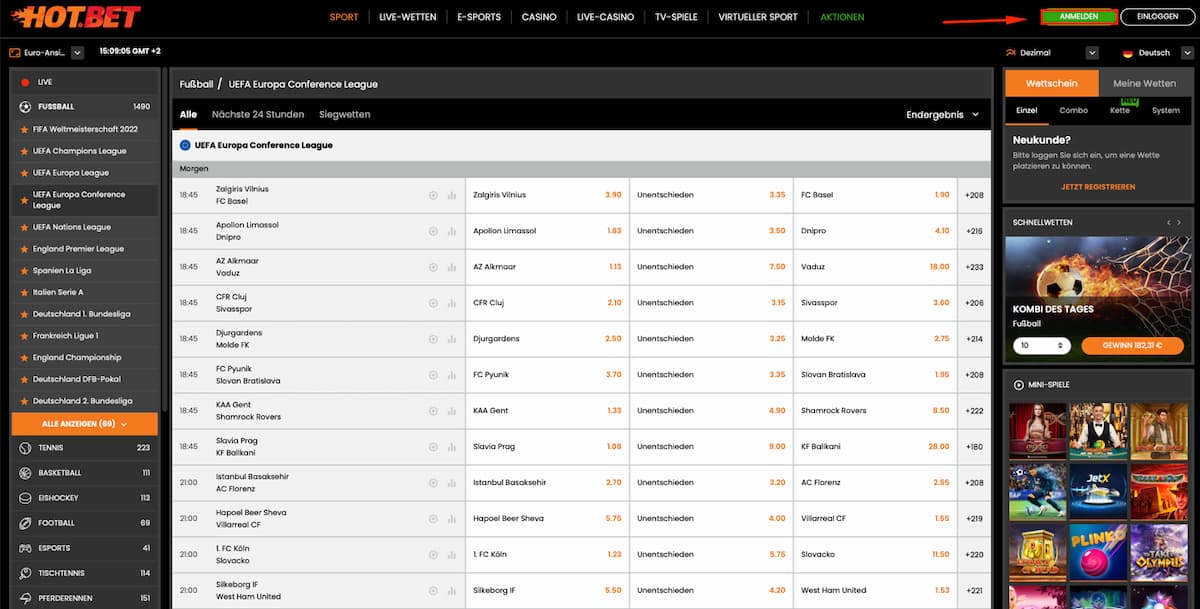The width and height of the screenshot is (1200, 609).
Task: Expand +180 markets for Slavia Prag match
Action: (974, 447)
